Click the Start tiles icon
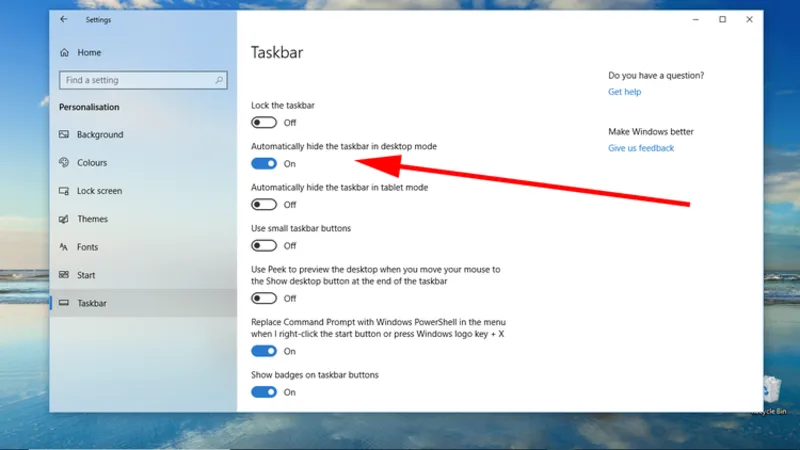This screenshot has height=450, width=800. [x=64, y=274]
